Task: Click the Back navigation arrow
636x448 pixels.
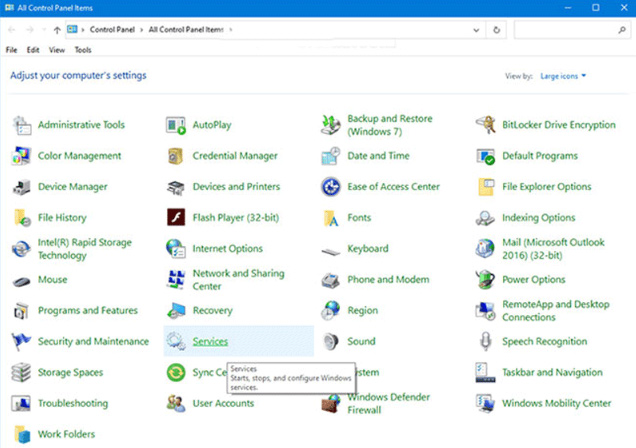Action: click(12, 30)
